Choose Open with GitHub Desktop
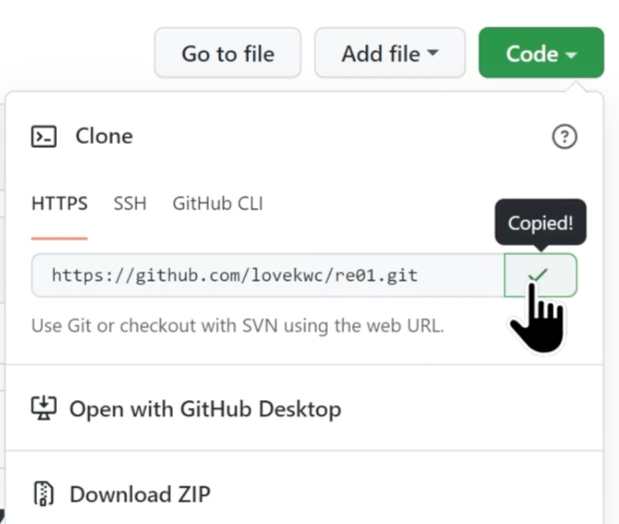Viewport: 619px width, 524px height. coord(205,409)
